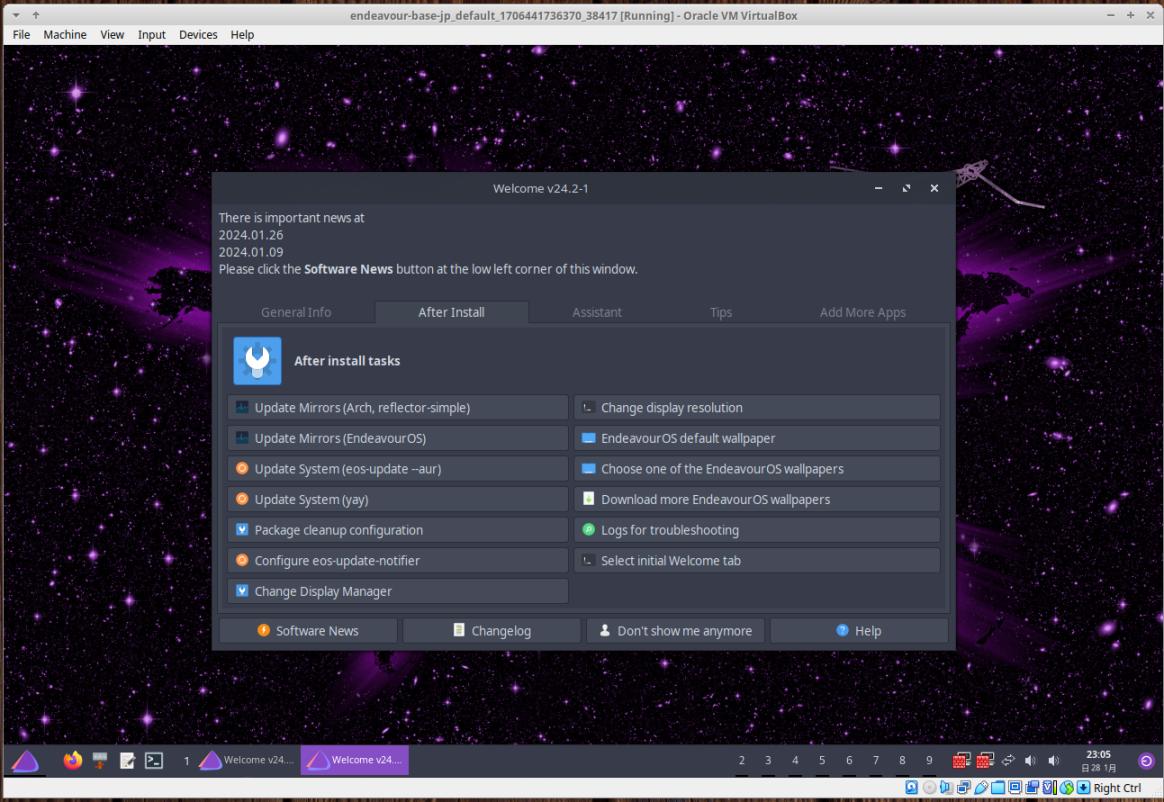Click VirtualBox network adapters status icon
The width and height of the screenshot is (1164, 802).
964,788
